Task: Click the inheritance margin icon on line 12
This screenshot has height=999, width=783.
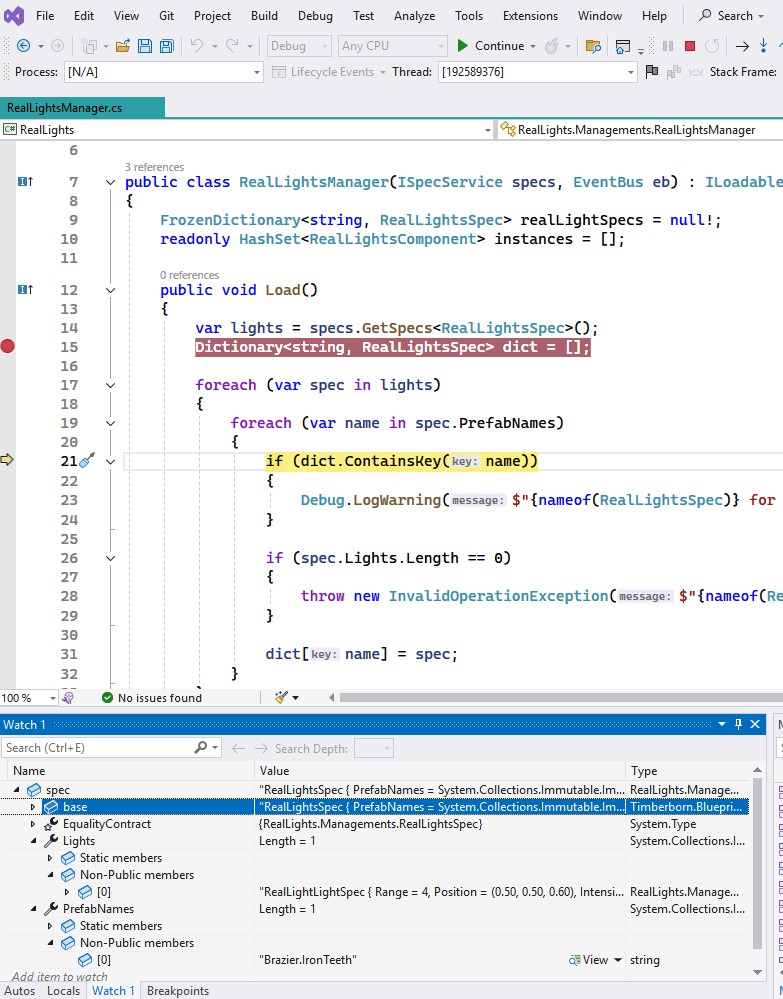Action: pos(25,290)
